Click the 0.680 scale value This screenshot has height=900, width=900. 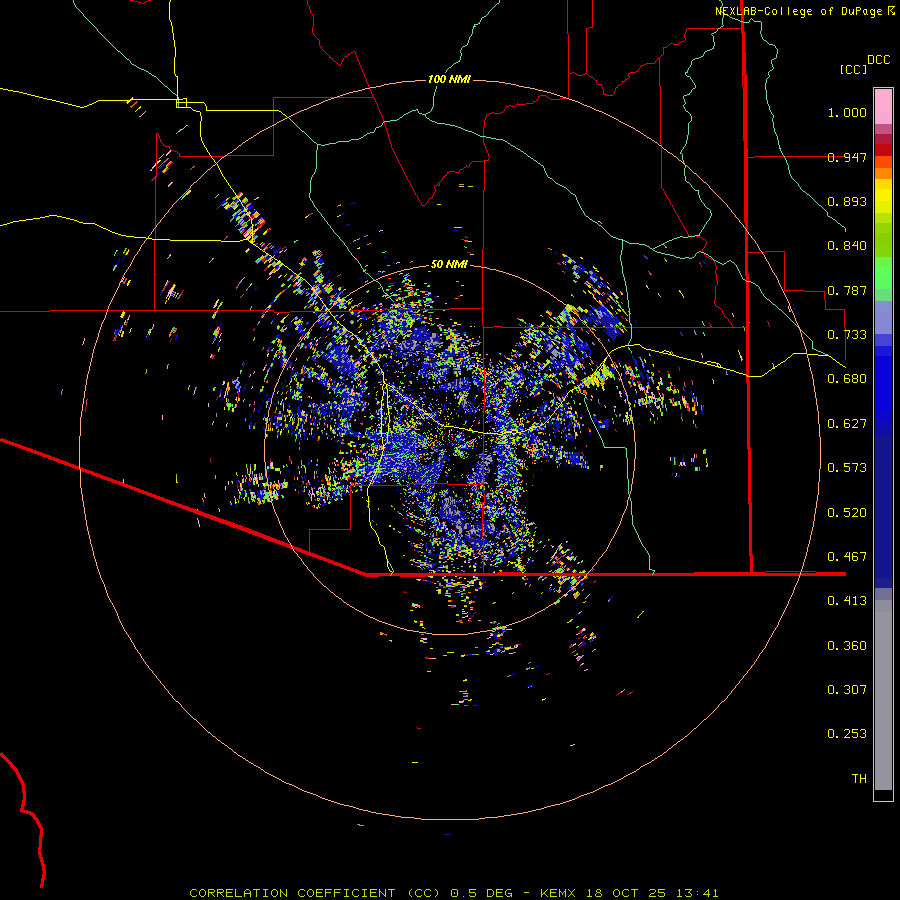pyautogui.click(x=847, y=379)
